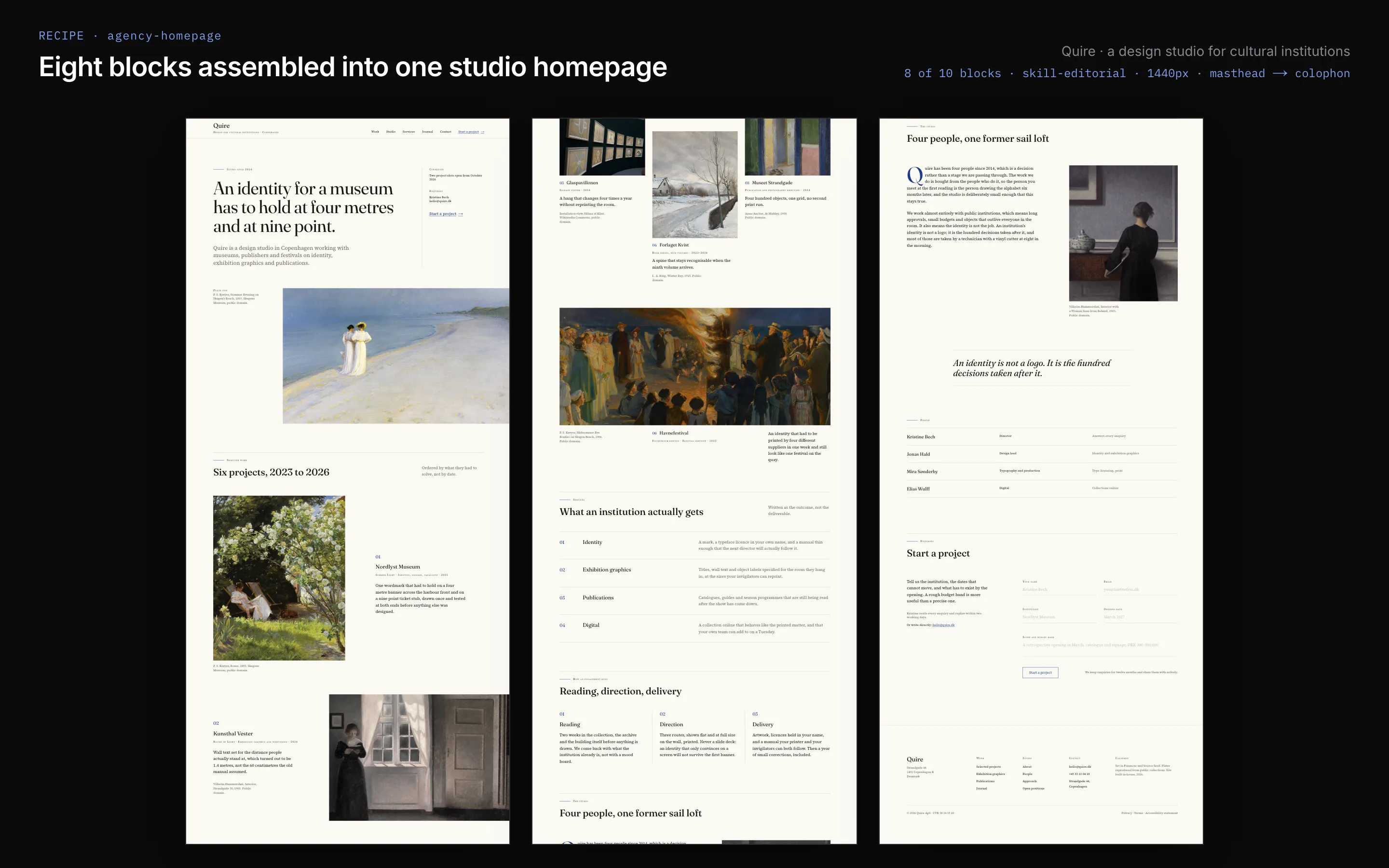1389x868 pixels.
Task: Select the RECIPE · agency-homepage label
Action: [130, 36]
